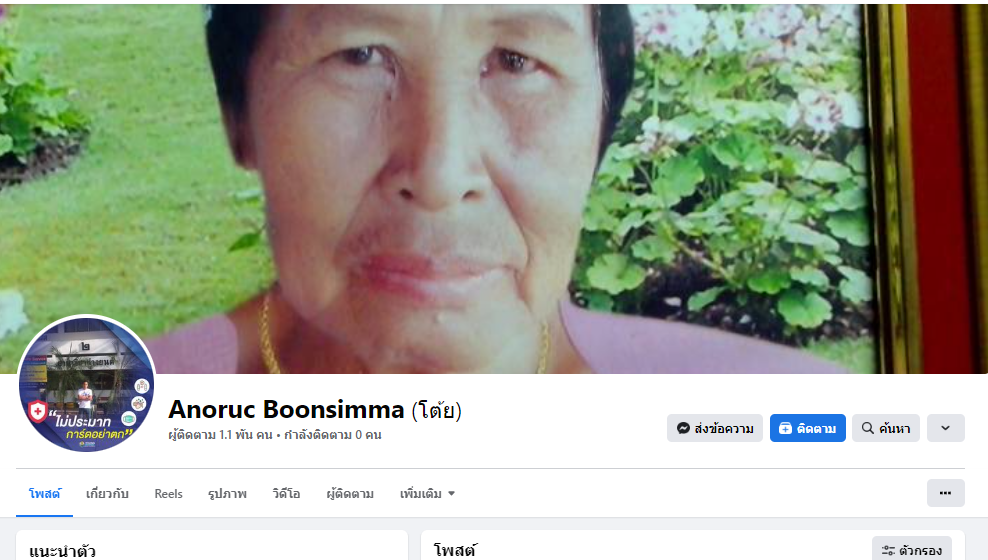
Task: Click the magnifier ค้นหา search icon
Action: pos(868,428)
